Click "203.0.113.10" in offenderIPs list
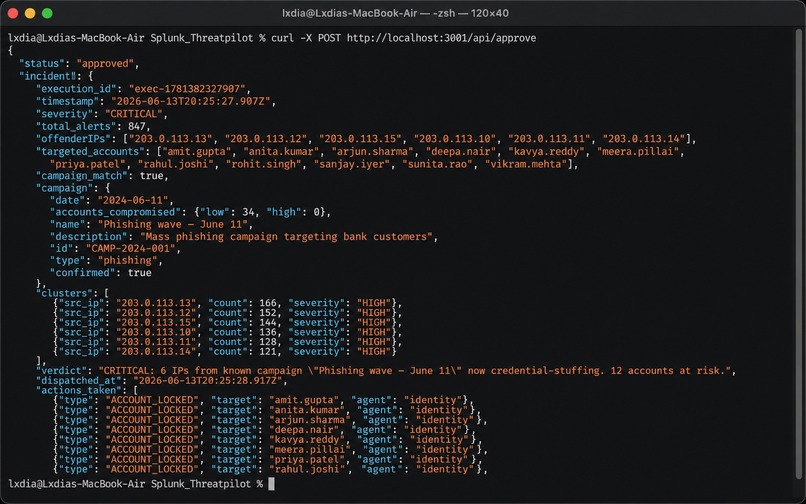 (x=455, y=139)
